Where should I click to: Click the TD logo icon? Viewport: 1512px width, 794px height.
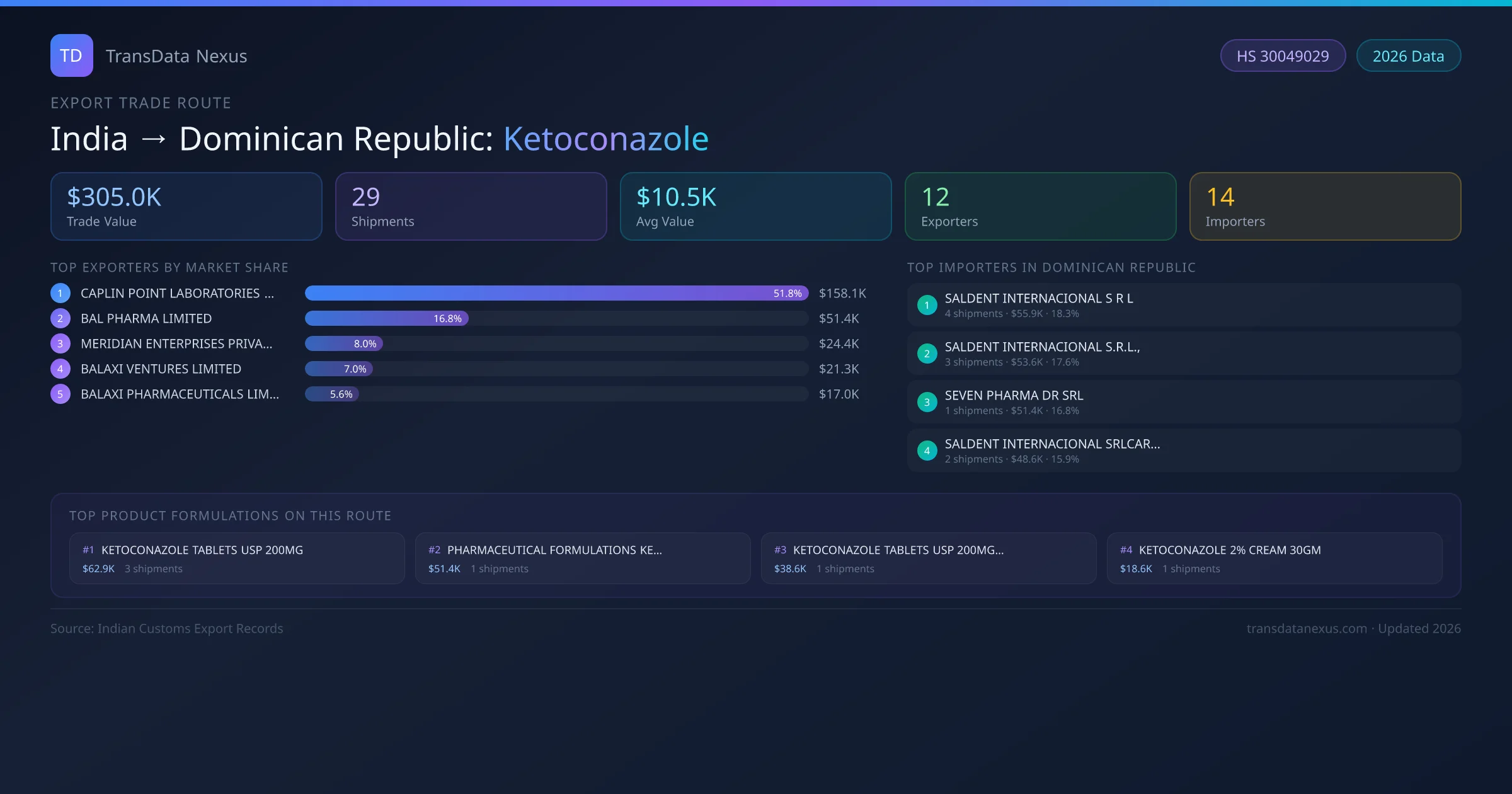coord(71,55)
